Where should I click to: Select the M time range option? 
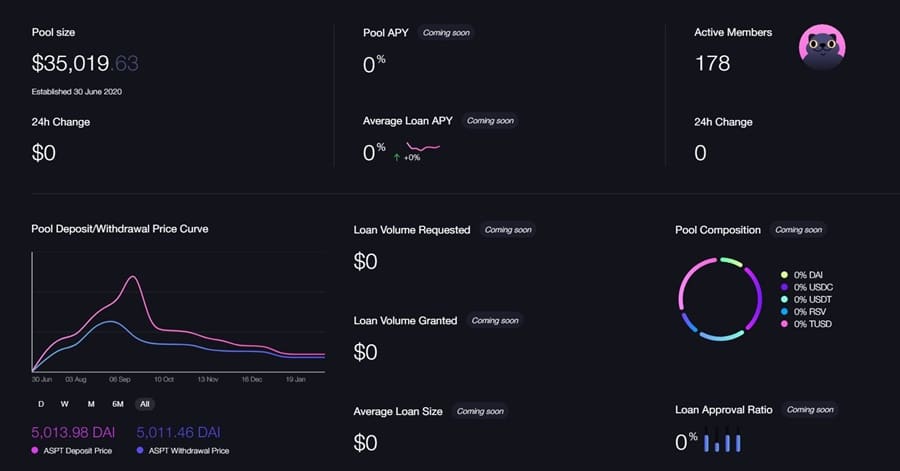91,404
